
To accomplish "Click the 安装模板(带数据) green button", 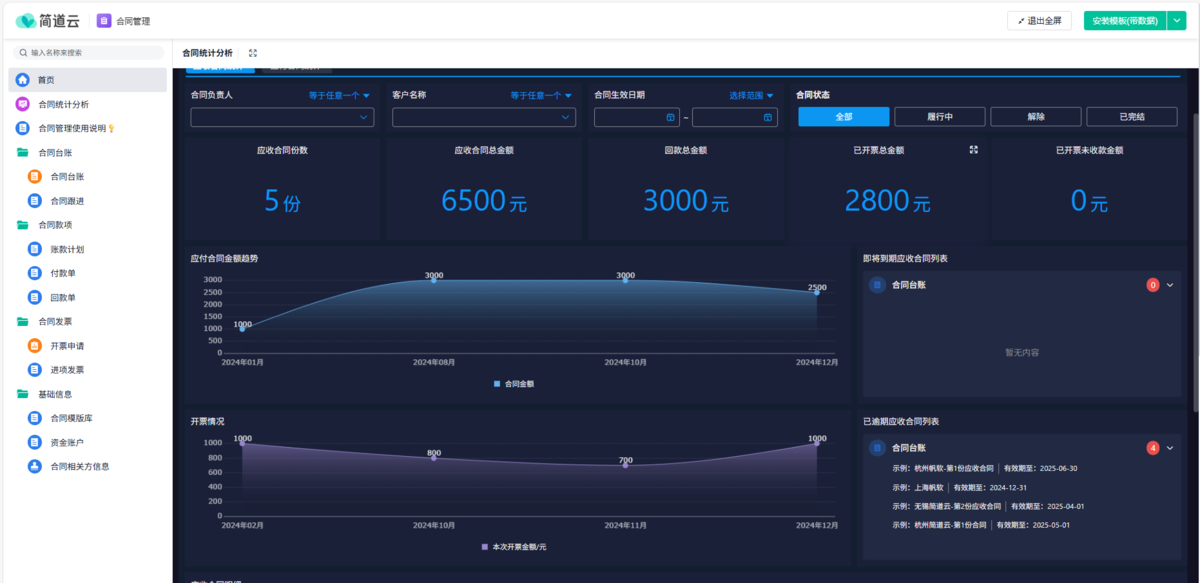I will 1124,20.
